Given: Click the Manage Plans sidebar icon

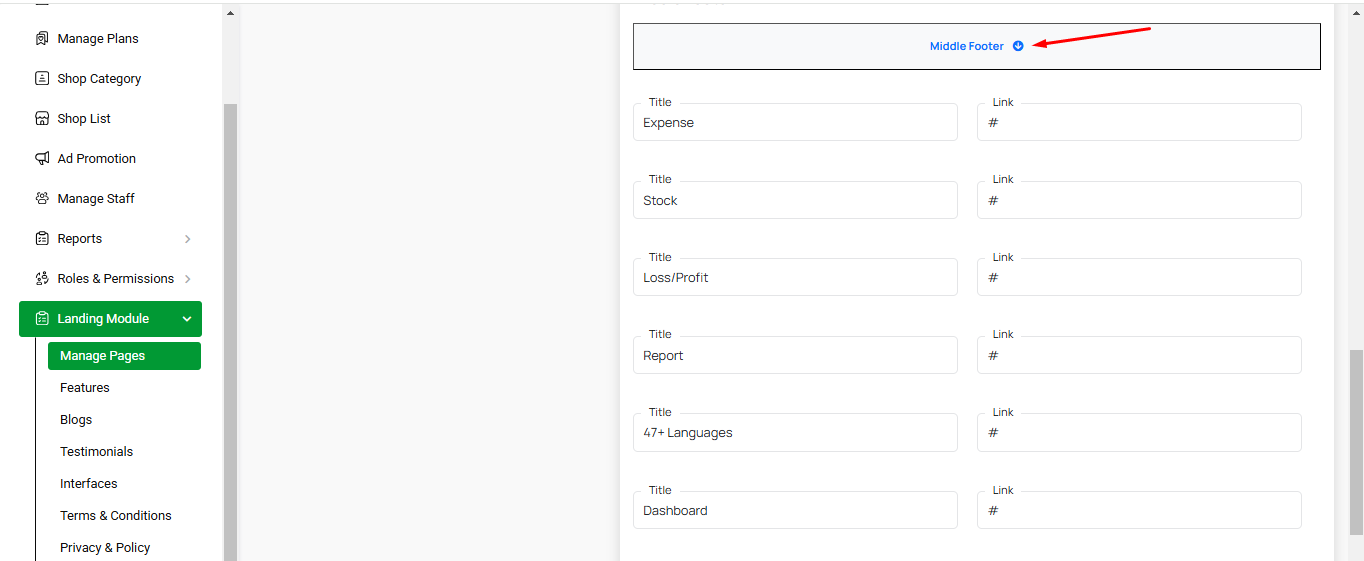Looking at the screenshot, I should pyautogui.click(x=42, y=39).
